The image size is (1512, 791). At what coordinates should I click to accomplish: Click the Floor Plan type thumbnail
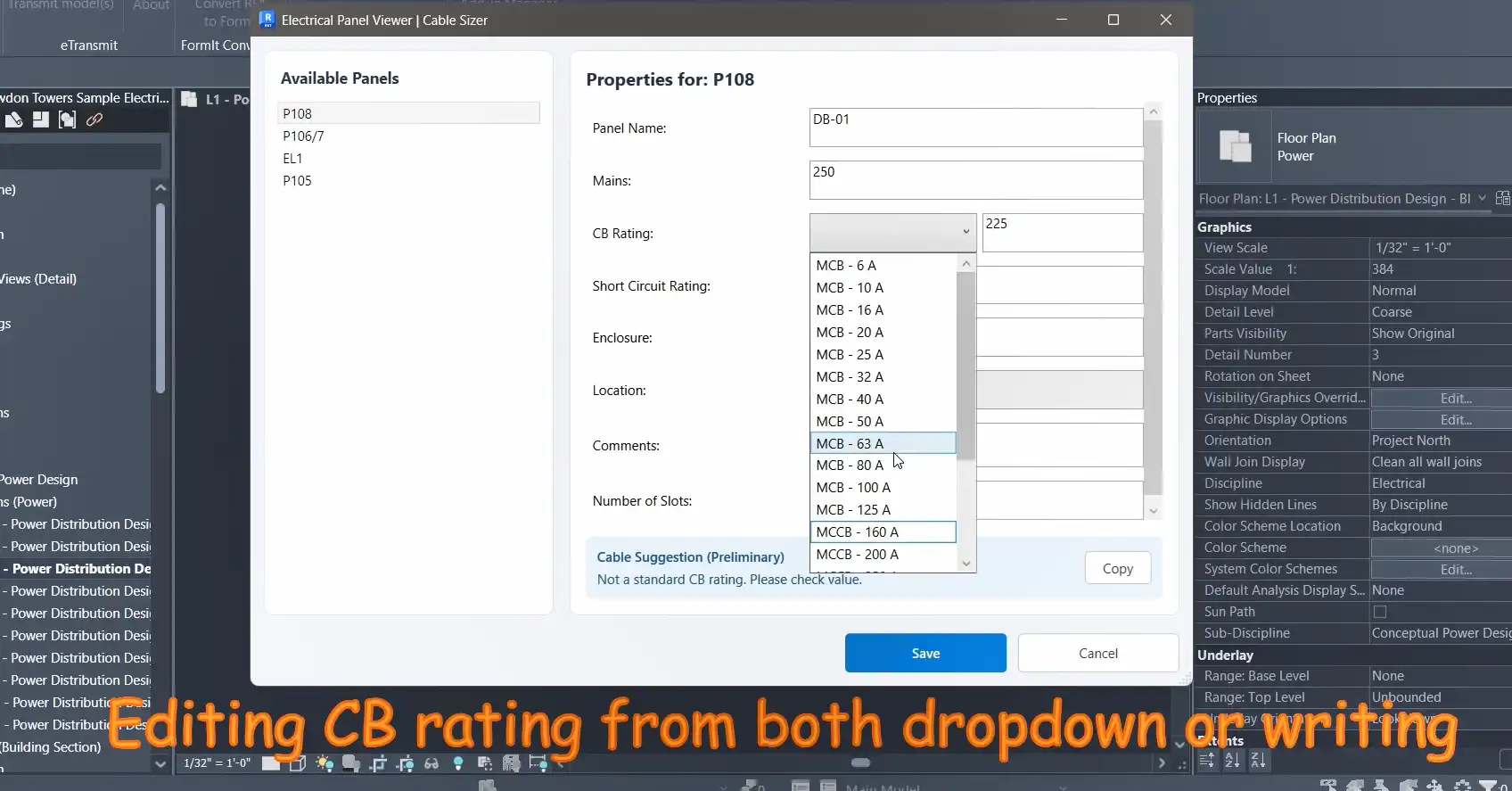point(1235,146)
